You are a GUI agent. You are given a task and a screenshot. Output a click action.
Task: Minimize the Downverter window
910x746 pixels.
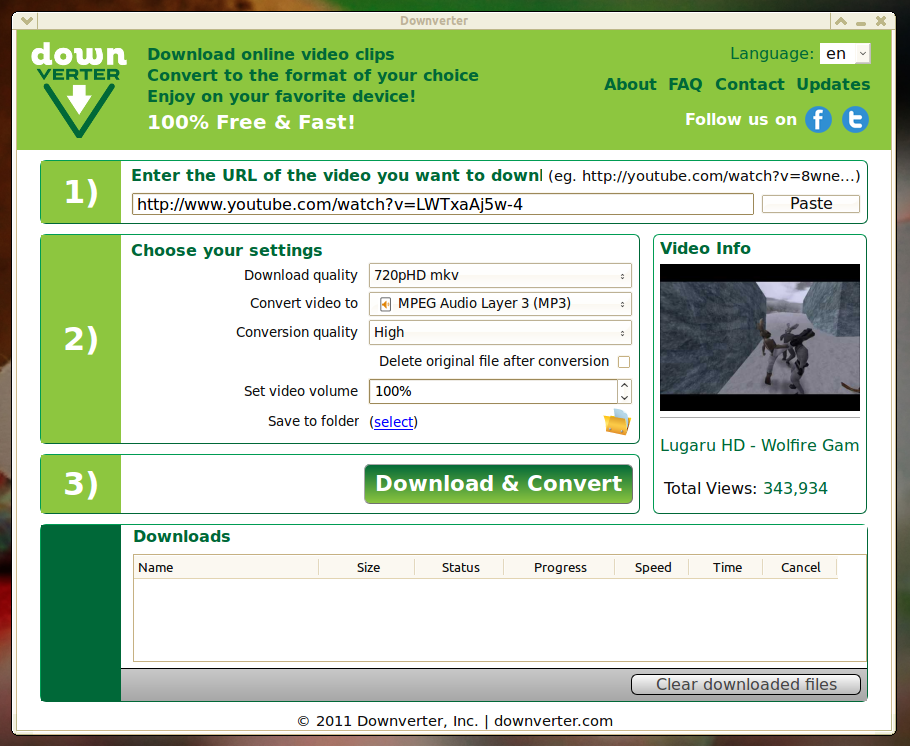click(861, 22)
